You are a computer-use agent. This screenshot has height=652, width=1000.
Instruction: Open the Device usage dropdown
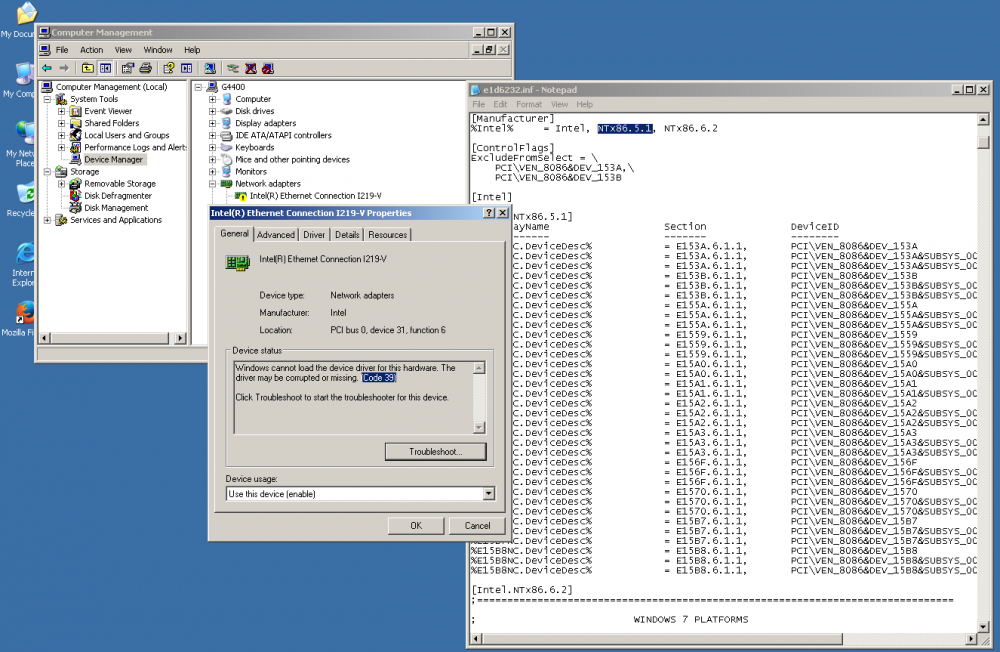pyautogui.click(x=488, y=494)
